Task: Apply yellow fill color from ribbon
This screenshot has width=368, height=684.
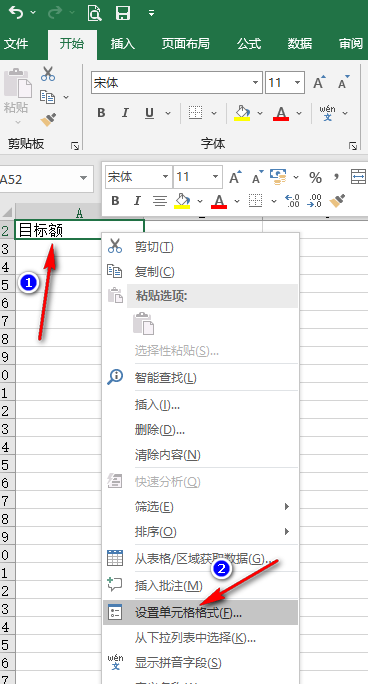Action: (242, 113)
